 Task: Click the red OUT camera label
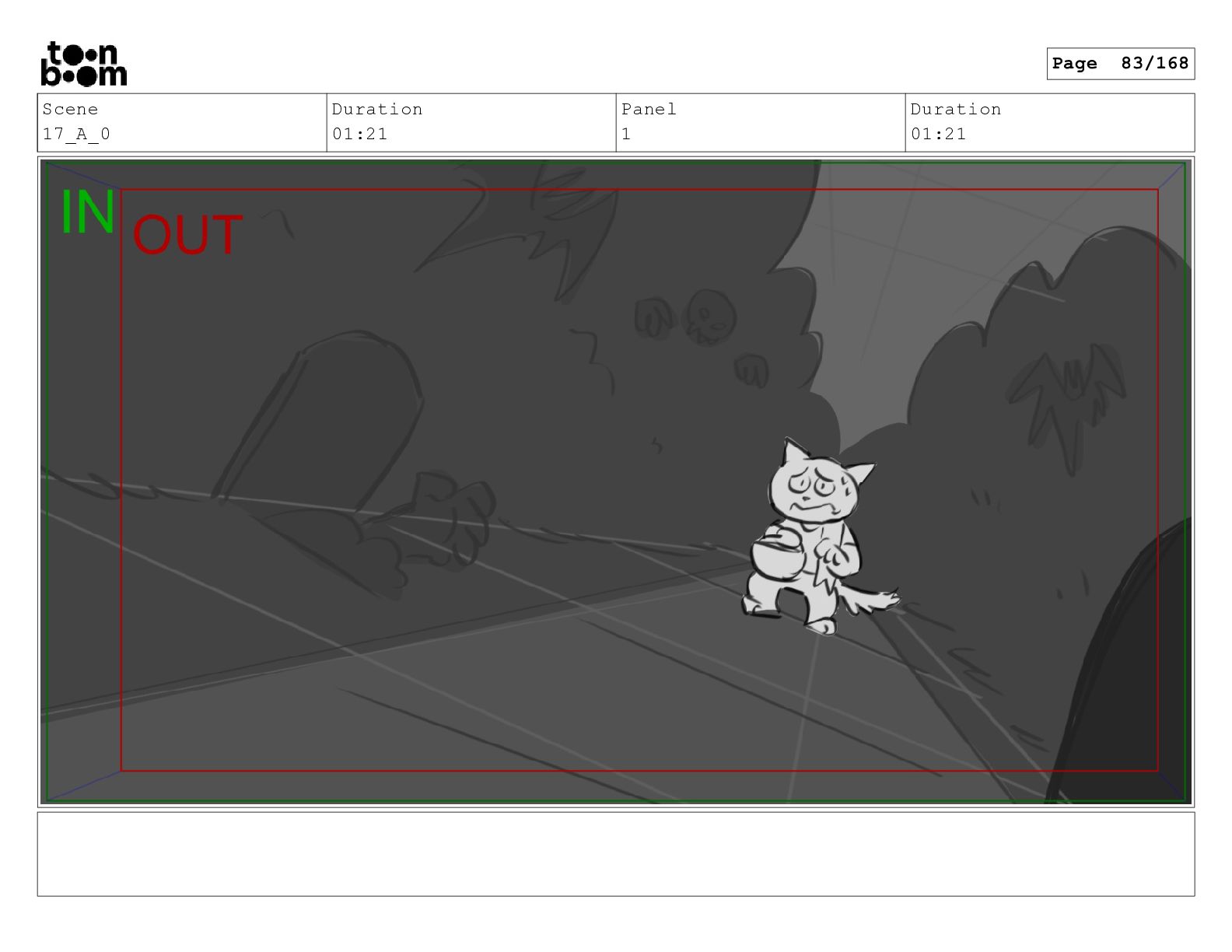coord(187,236)
